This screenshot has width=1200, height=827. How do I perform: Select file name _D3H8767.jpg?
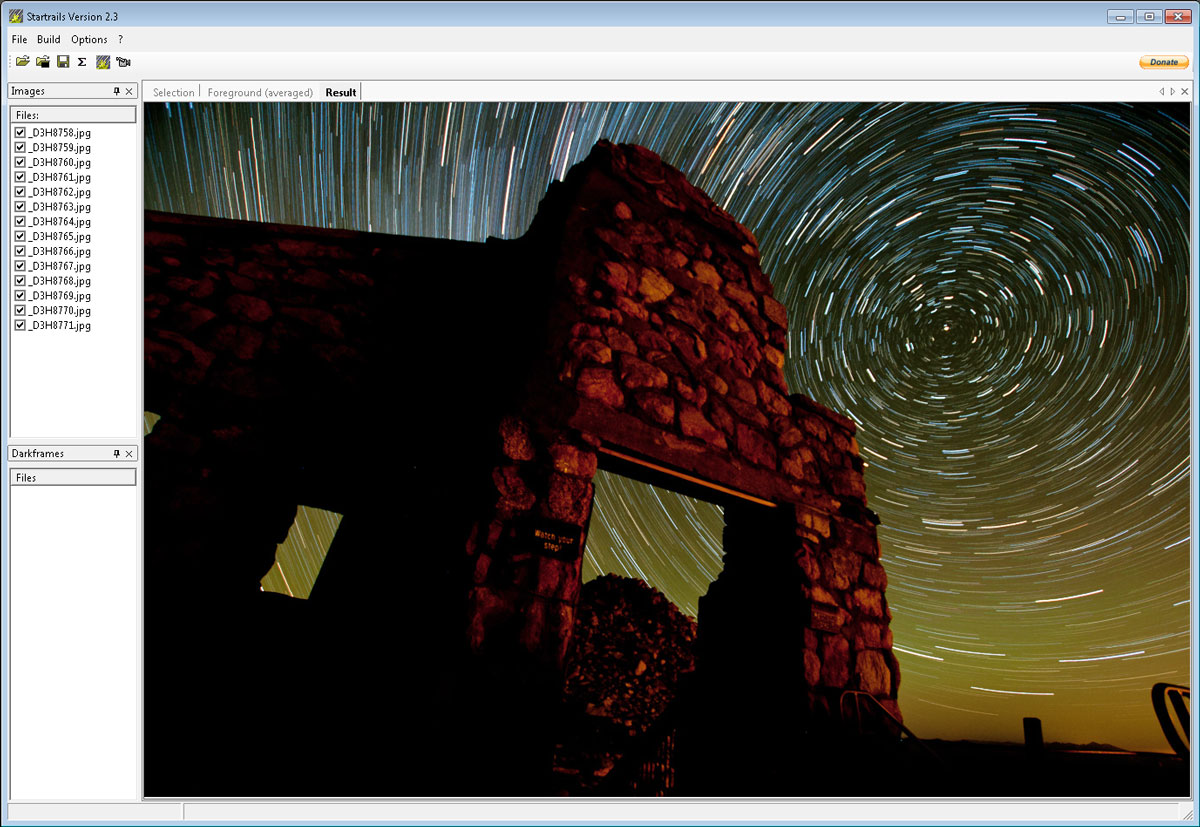(60, 266)
